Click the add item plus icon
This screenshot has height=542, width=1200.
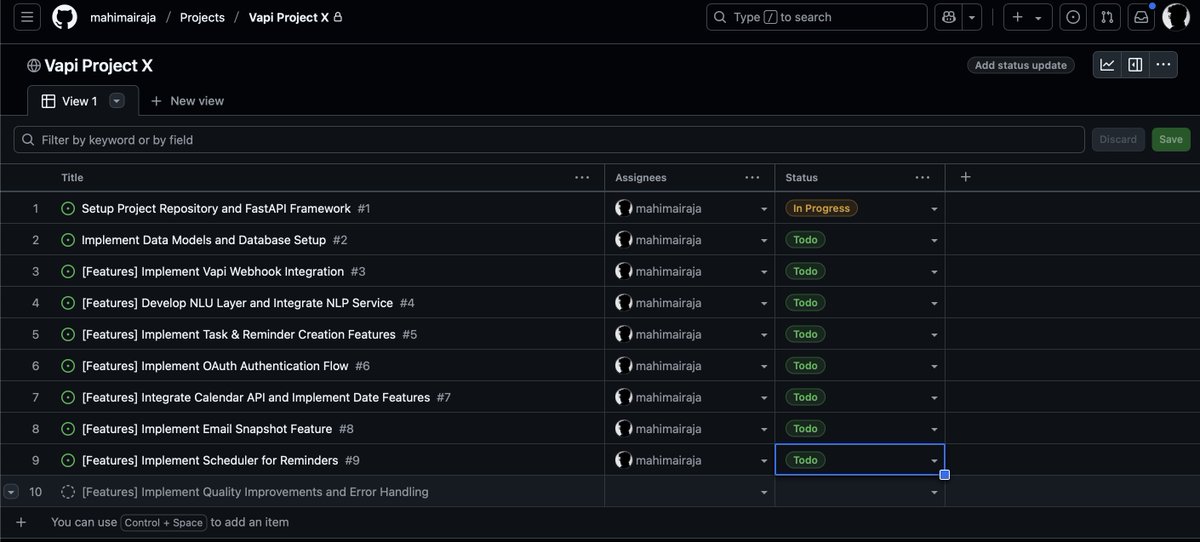21,522
